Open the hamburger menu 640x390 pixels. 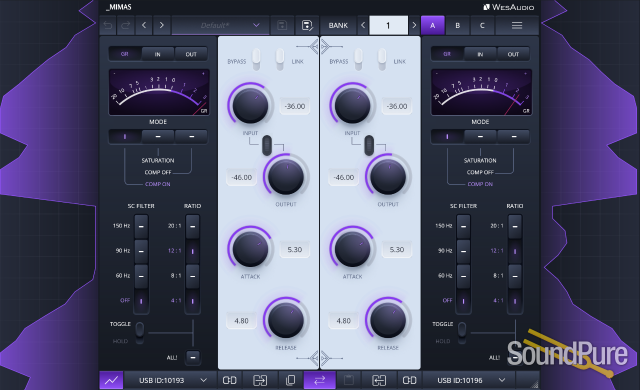517,25
